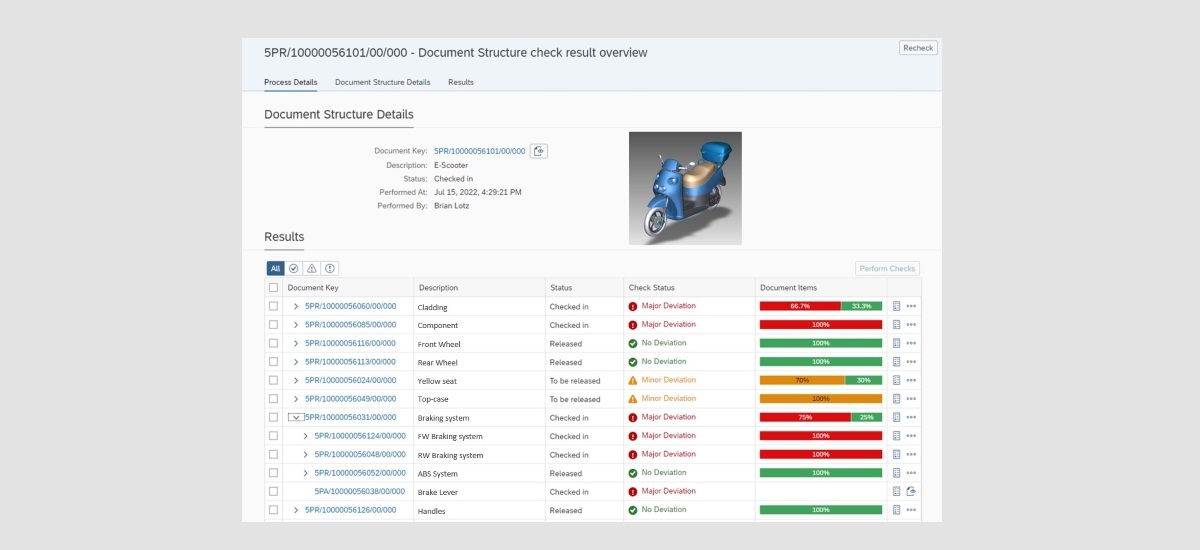Open link 5PA/10000056038/00/000
The height and width of the screenshot is (550, 1200).
coord(360,492)
